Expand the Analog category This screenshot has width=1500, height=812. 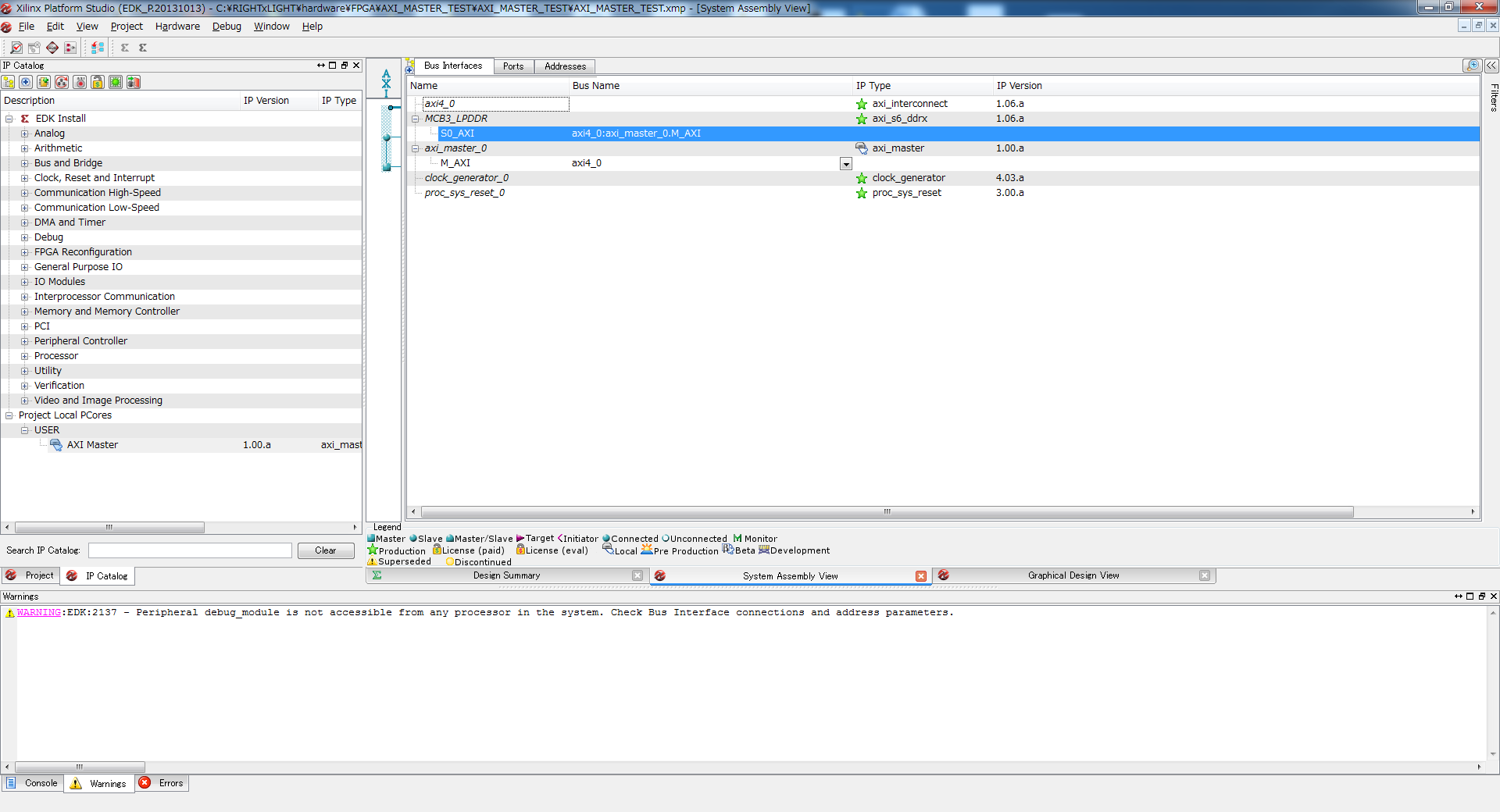pos(25,134)
